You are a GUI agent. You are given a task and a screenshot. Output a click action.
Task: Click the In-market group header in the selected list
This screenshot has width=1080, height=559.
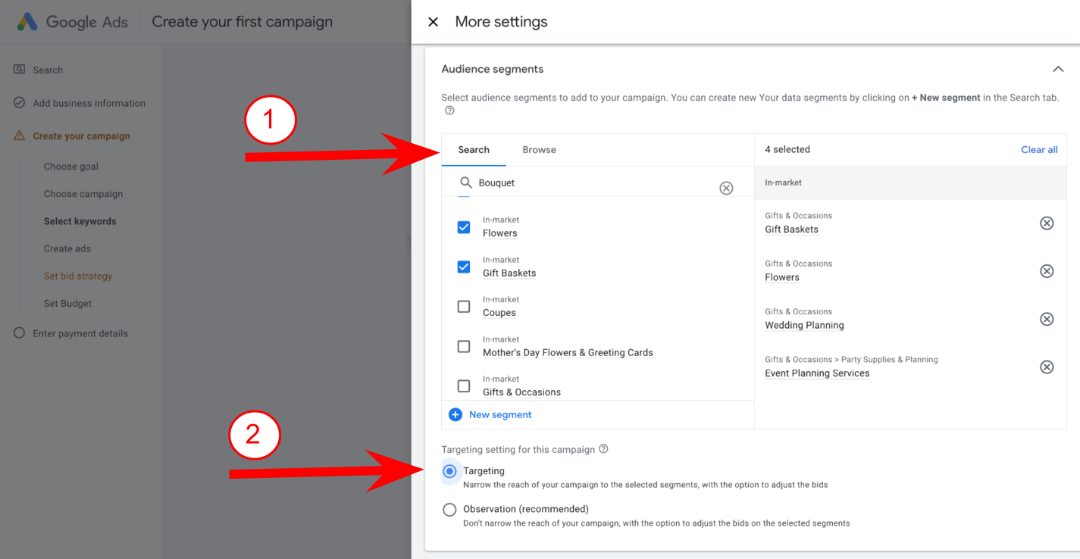coord(910,182)
